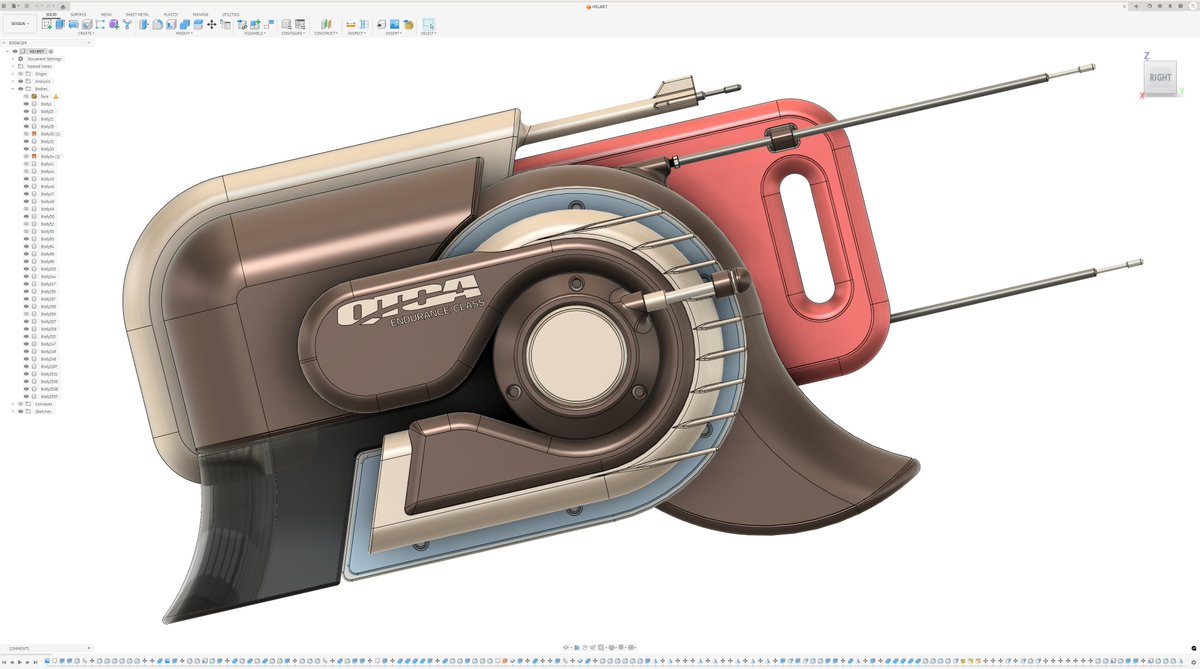Screen dimensions: 1200x669
Task: Click timeline Play button
Action: point(20,662)
